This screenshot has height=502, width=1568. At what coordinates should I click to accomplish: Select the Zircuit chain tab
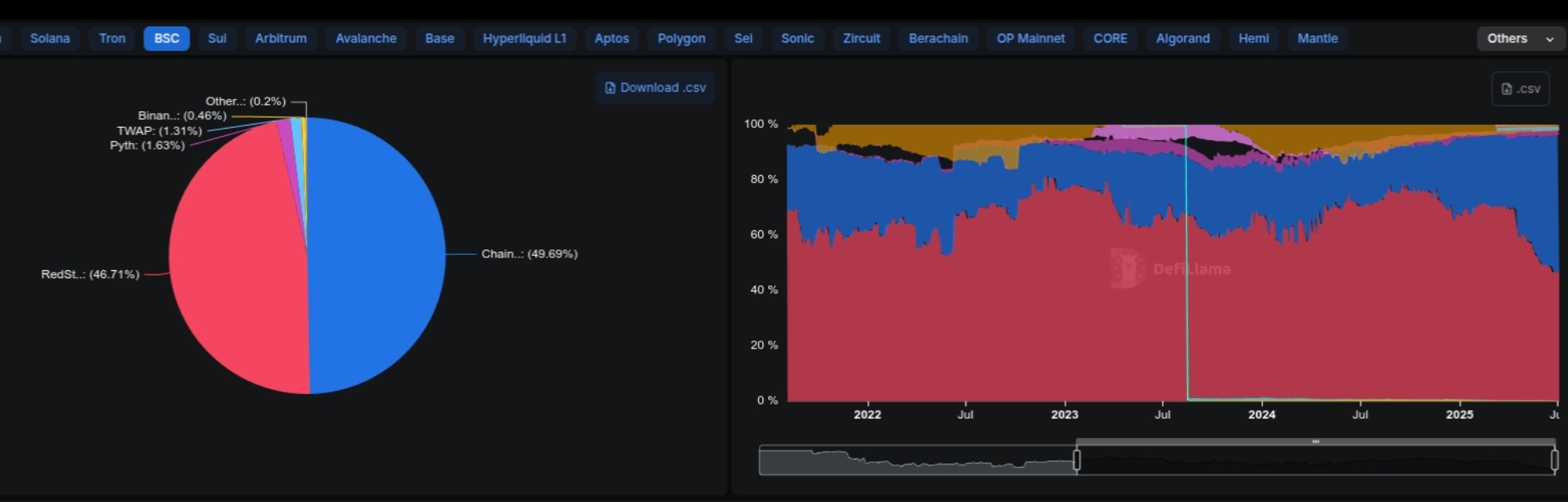(x=861, y=38)
